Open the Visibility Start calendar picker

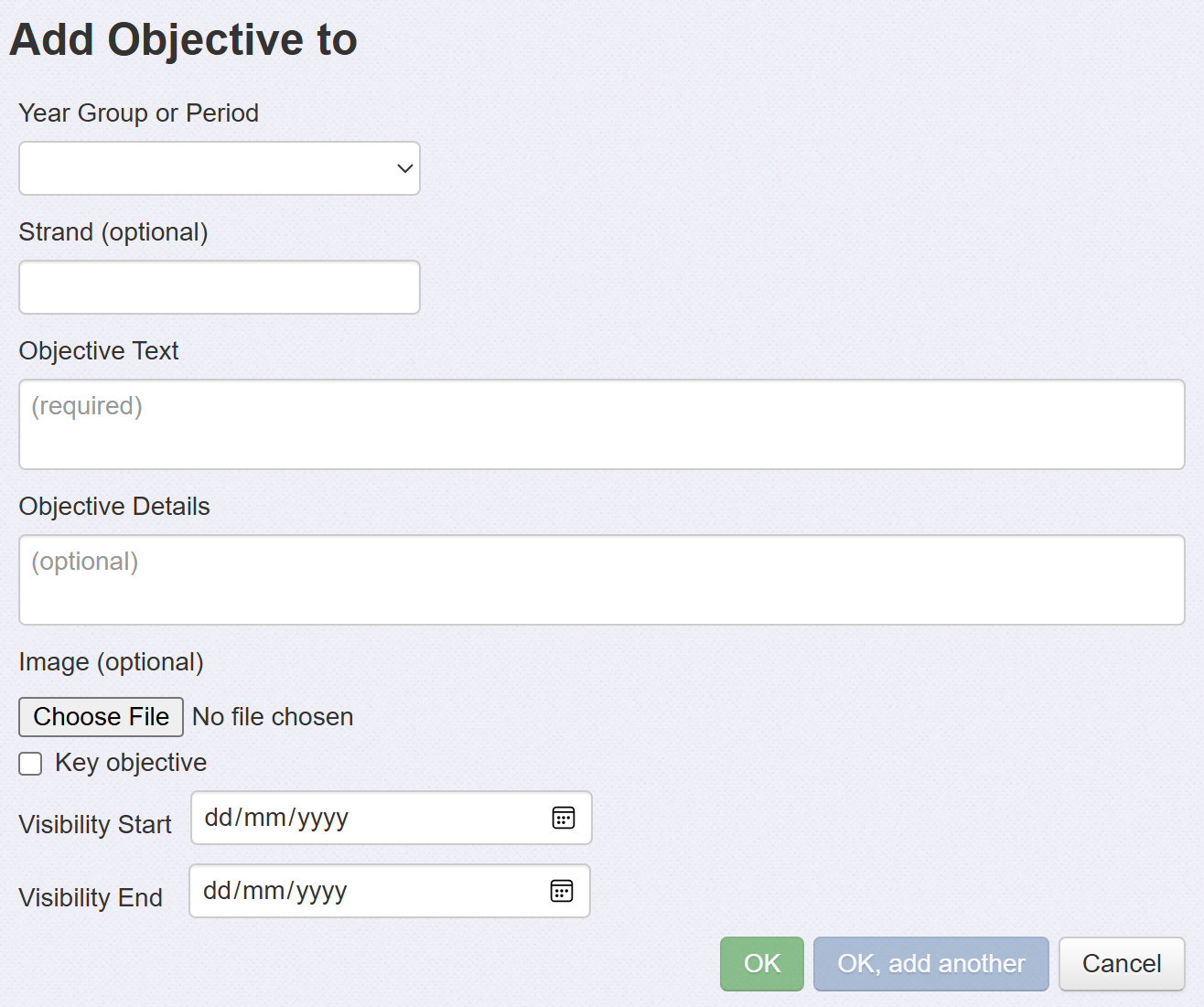[564, 818]
